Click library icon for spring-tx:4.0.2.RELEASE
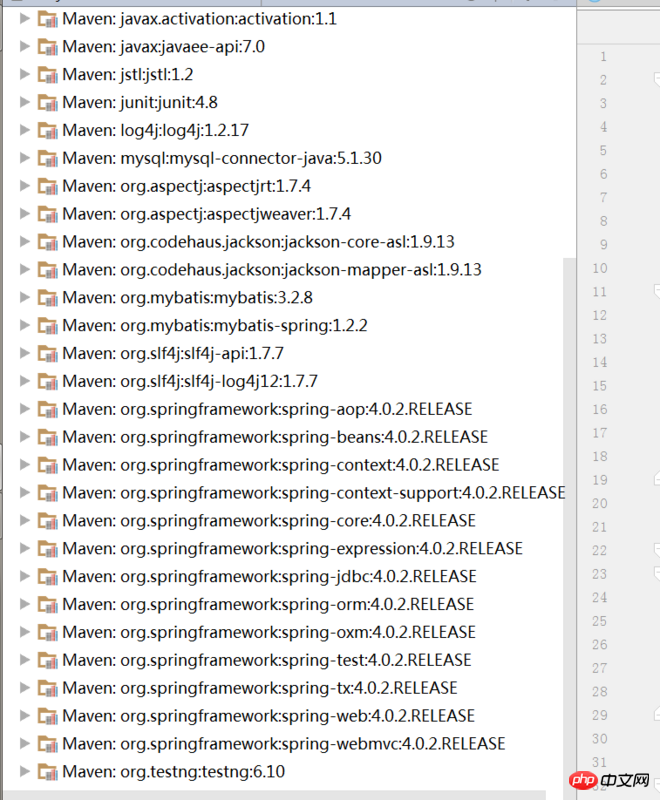The image size is (660, 800). tap(47, 689)
